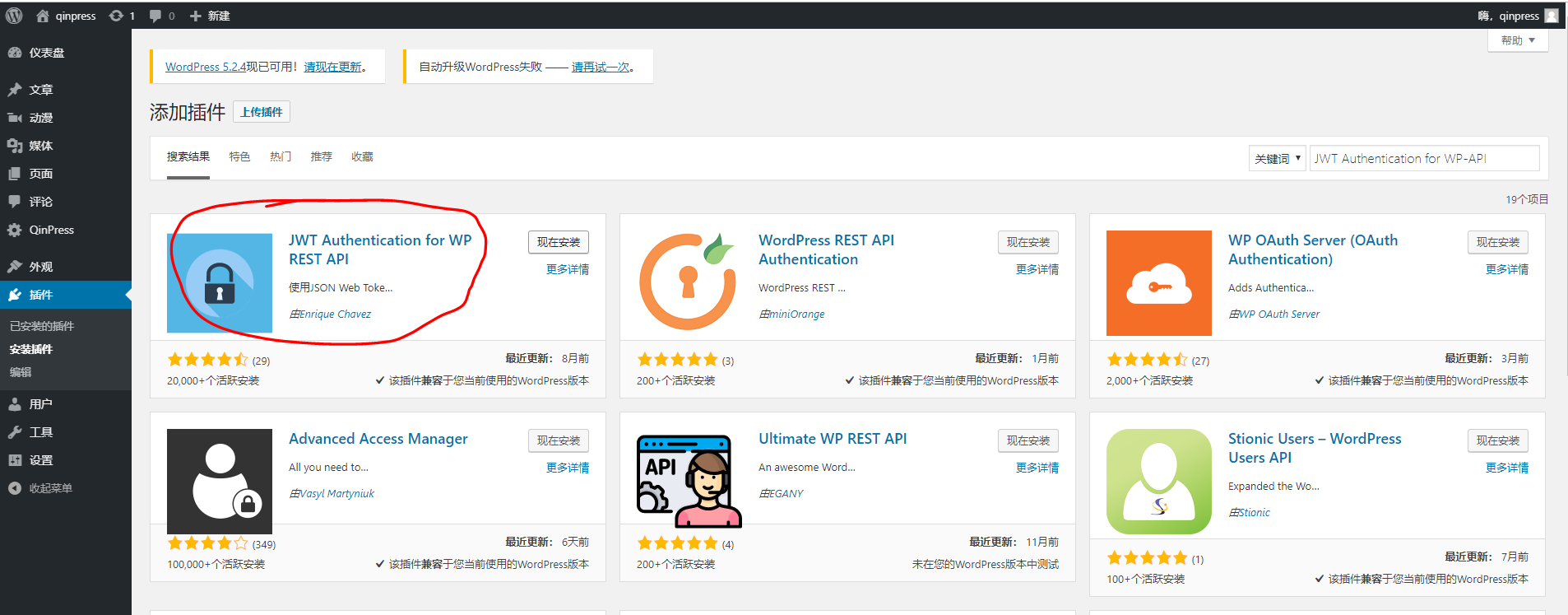The image size is (1568, 615).
Task: Open Ultimate WP REST API title link
Action: tap(833, 439)
